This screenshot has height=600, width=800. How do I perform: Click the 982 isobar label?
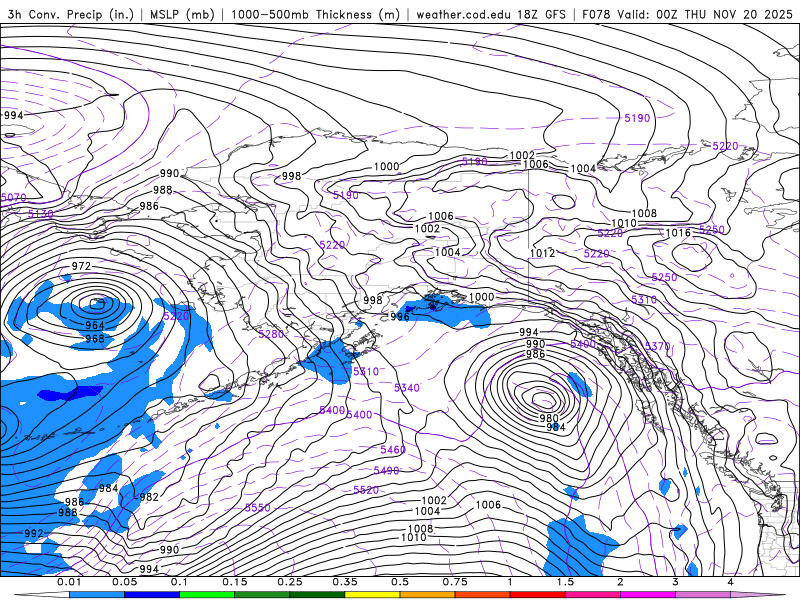click(149, 496)
